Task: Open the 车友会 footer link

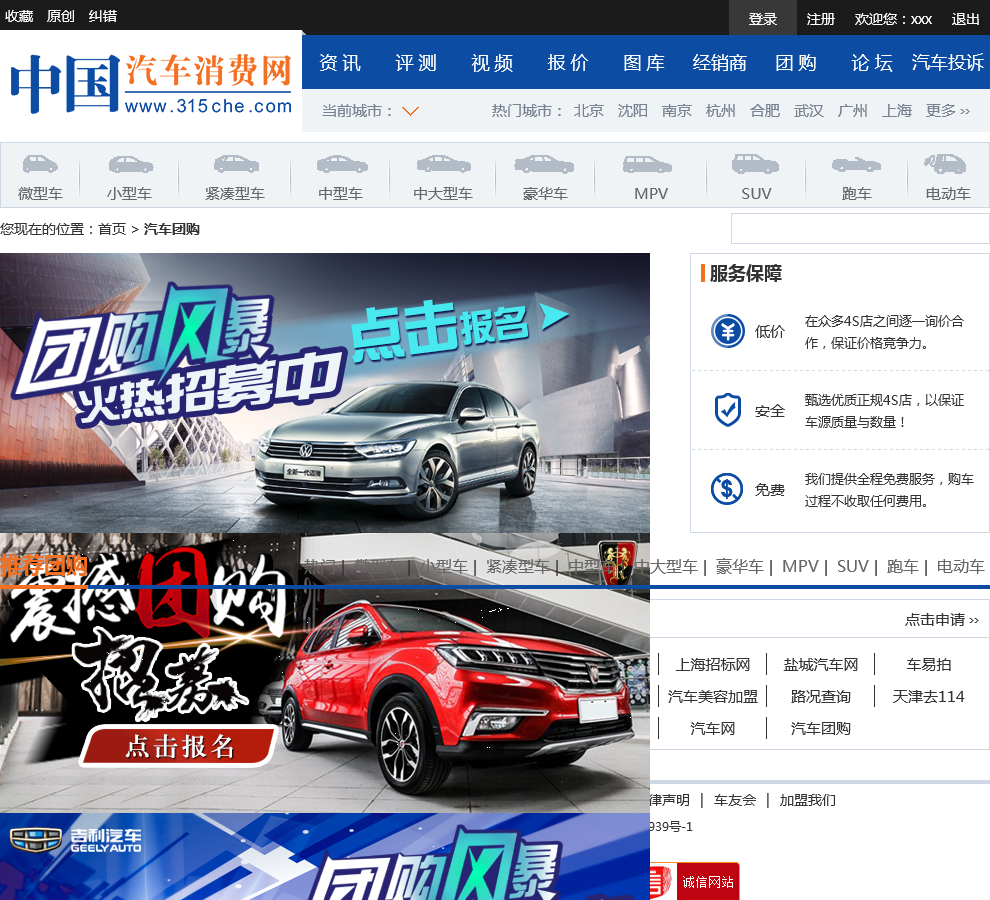Action: click(x=735, y=800)
